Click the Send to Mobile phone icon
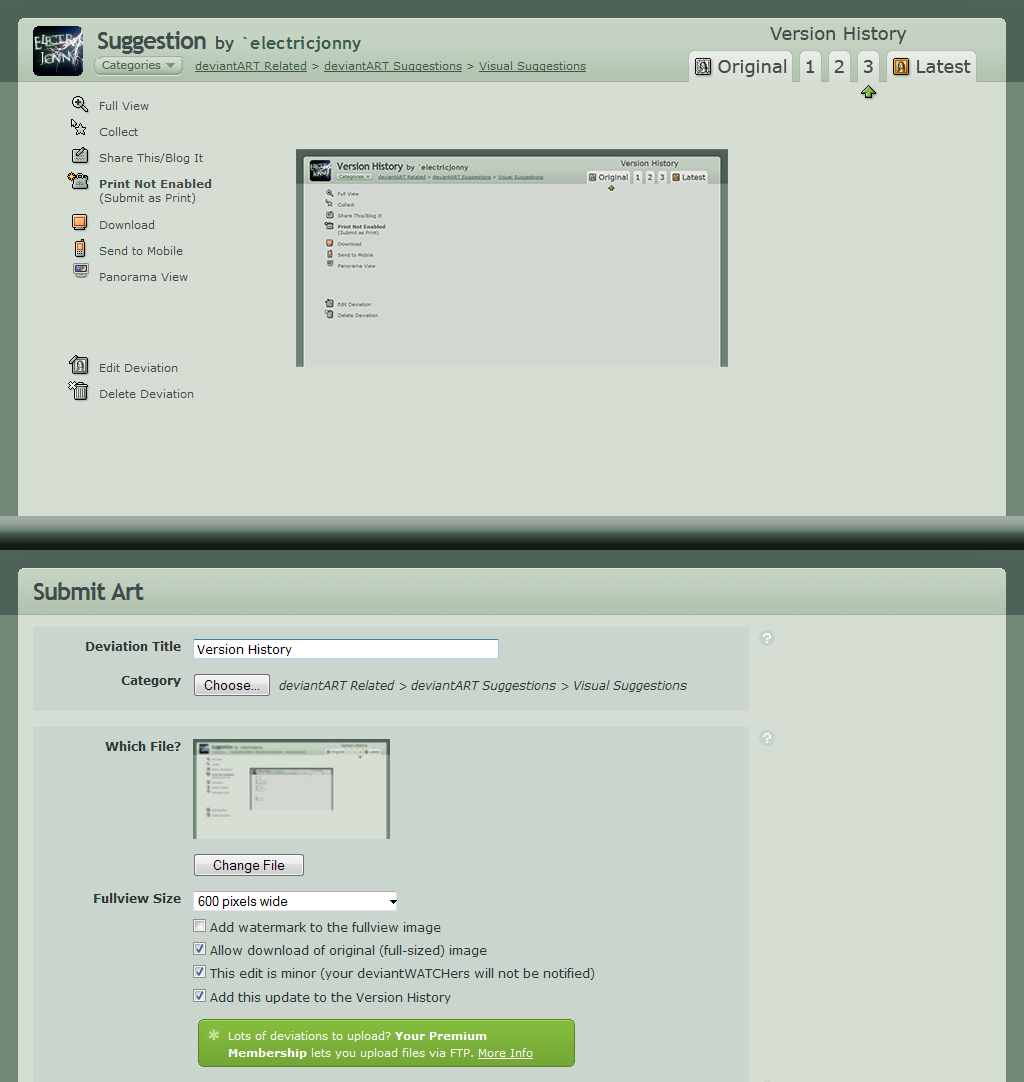1024x1082 pixels. click(80, 248)
